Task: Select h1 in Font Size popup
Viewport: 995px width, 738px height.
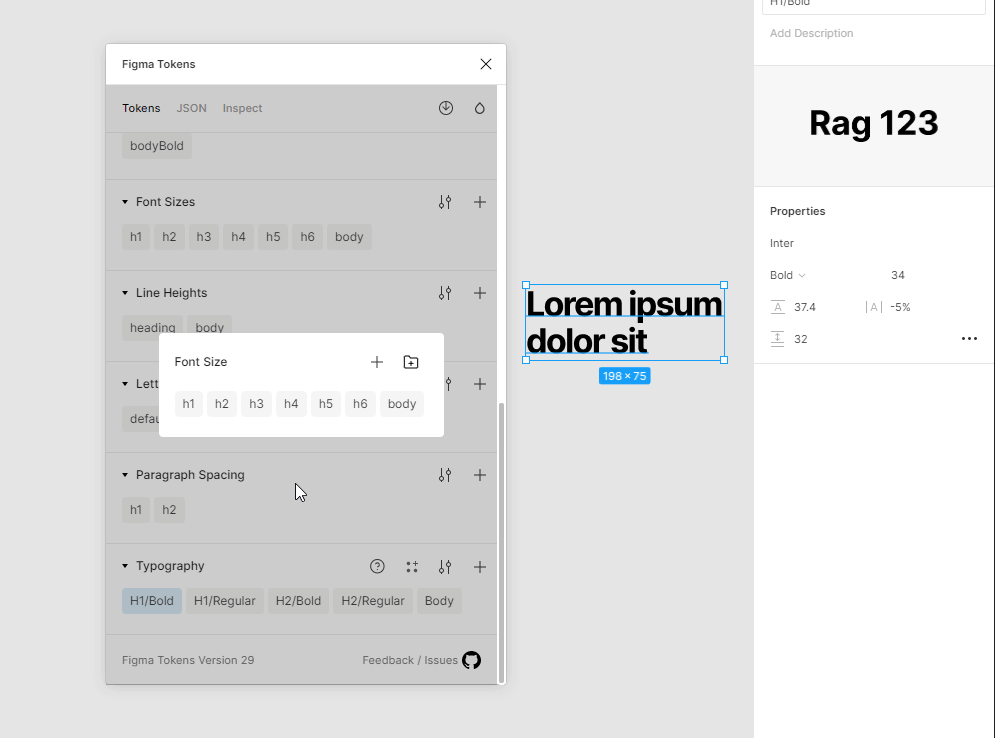Action: [188, 404]
